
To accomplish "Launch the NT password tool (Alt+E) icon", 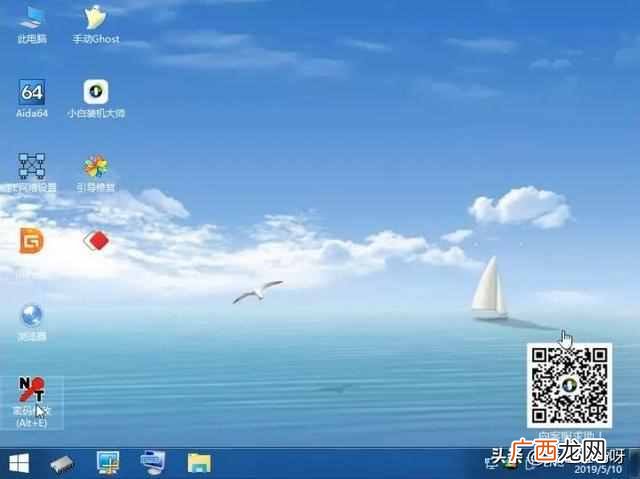I will click(32, 402).
